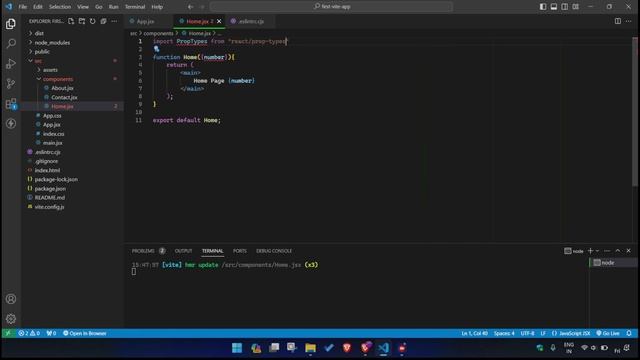Open the Manage gear icon

11,318
